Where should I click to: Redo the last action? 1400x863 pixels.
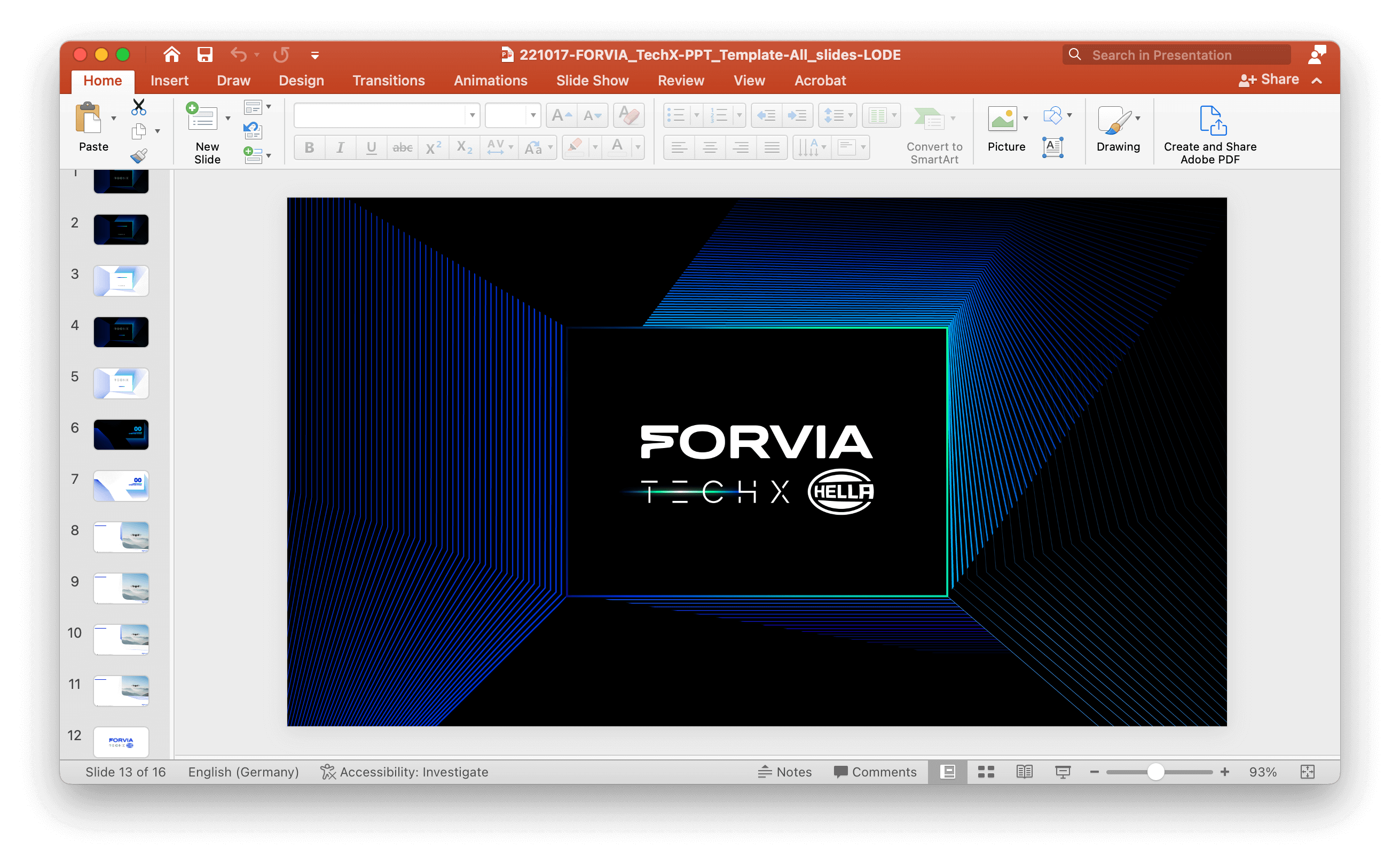click(x=281, y=55)
